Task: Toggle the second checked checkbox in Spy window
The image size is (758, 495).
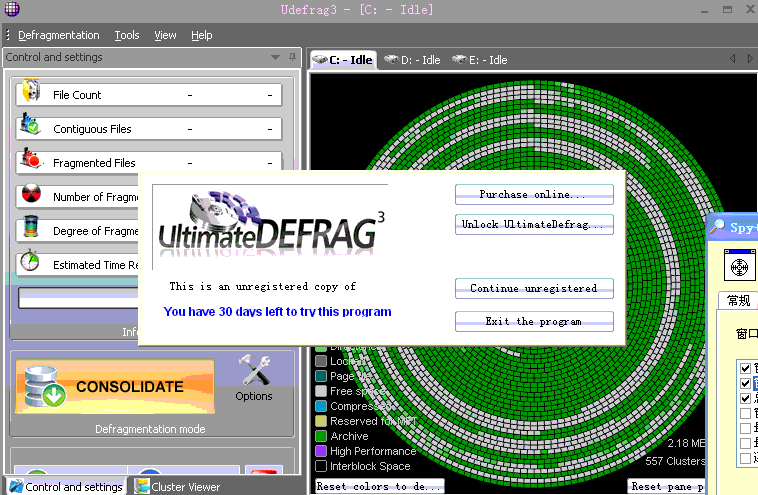Action: (x=745, y=383)
